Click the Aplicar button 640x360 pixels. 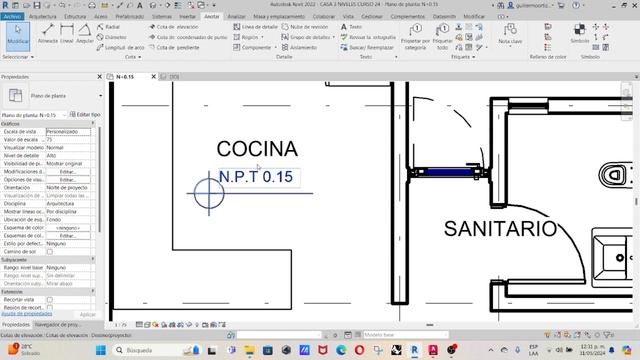tap(87, 314)
